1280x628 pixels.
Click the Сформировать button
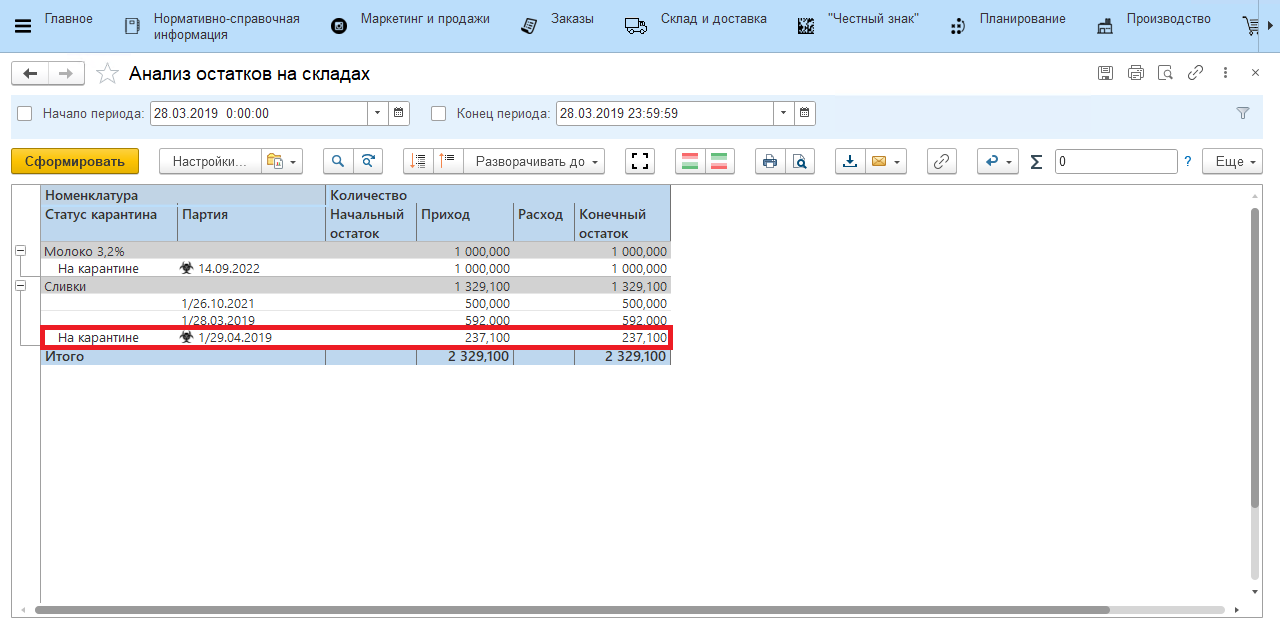[75, 161]
